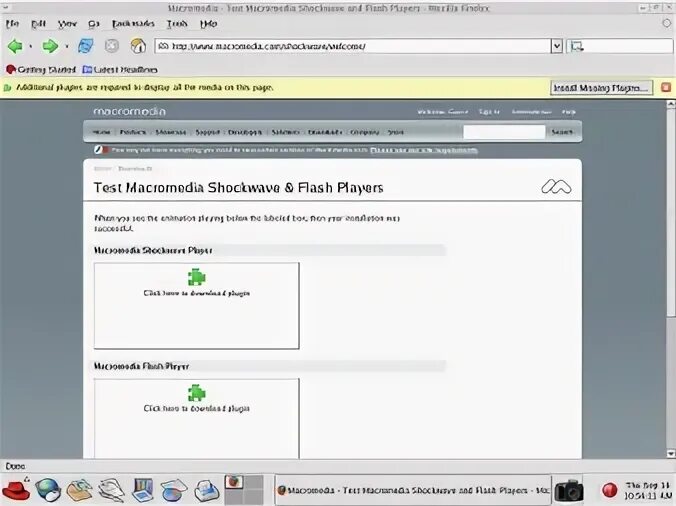Launch the globe web browser panel icon
Image resolution: width=676 pixels, height=506 pixels.
pos(48,490)
